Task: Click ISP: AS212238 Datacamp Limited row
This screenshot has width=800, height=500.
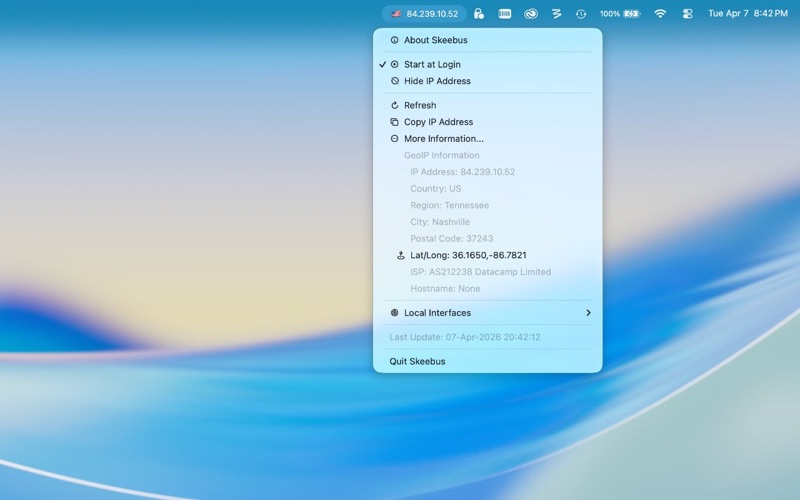Action: click(488, 272)
